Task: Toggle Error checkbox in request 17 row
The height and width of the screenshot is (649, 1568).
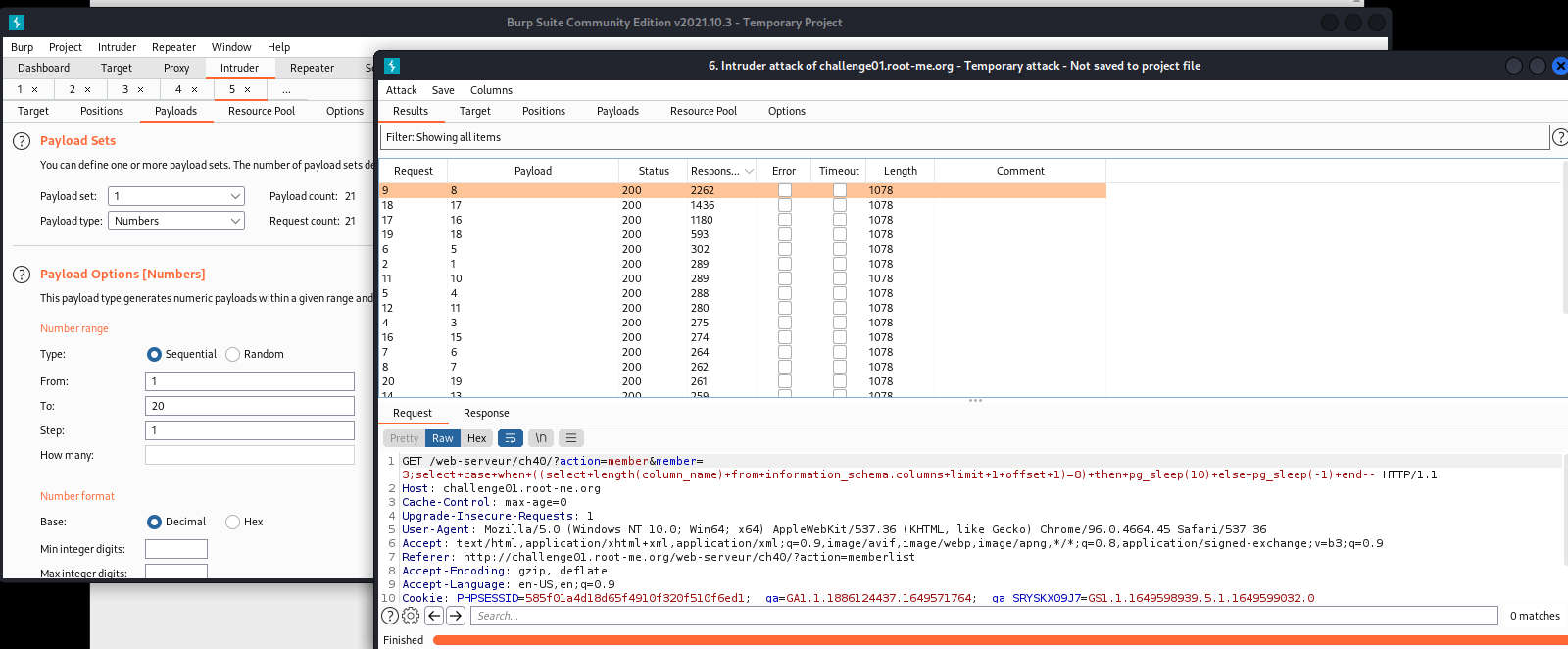Action: (785, 220)
